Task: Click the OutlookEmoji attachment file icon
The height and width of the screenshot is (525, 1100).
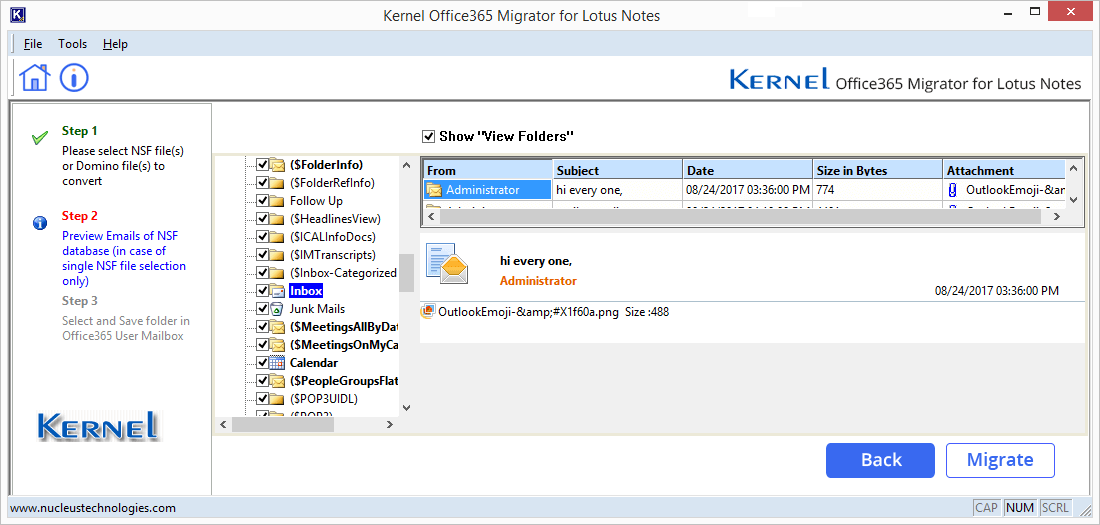Action: (x=428, y=312)
